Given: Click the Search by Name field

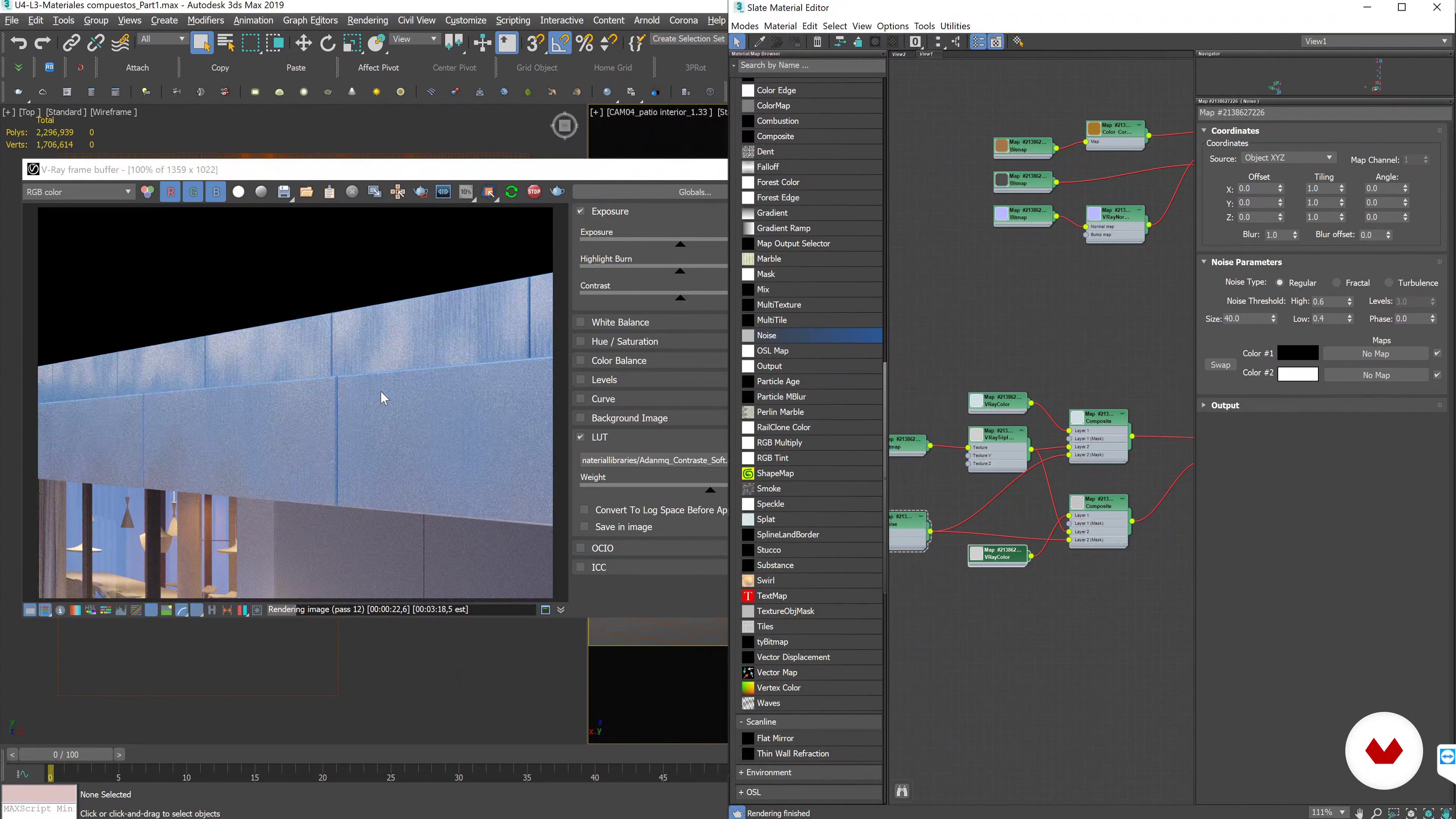Looking at the screenshot, I should (x=811, y=66).
